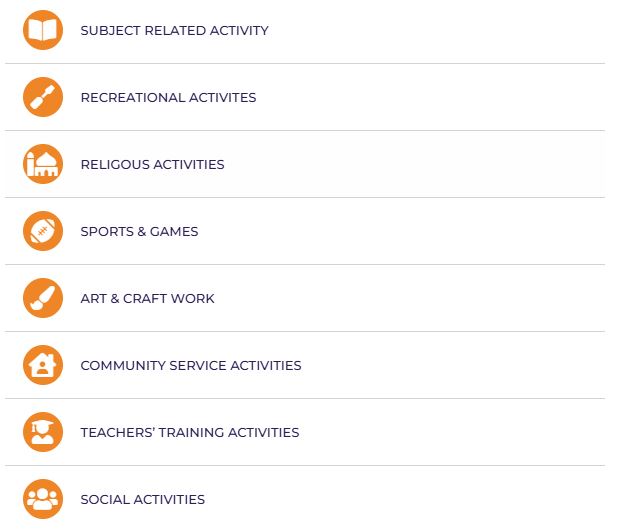Click the open book icon
The width and height of the screenshot is (617, 529).
(x=43, y=30)
